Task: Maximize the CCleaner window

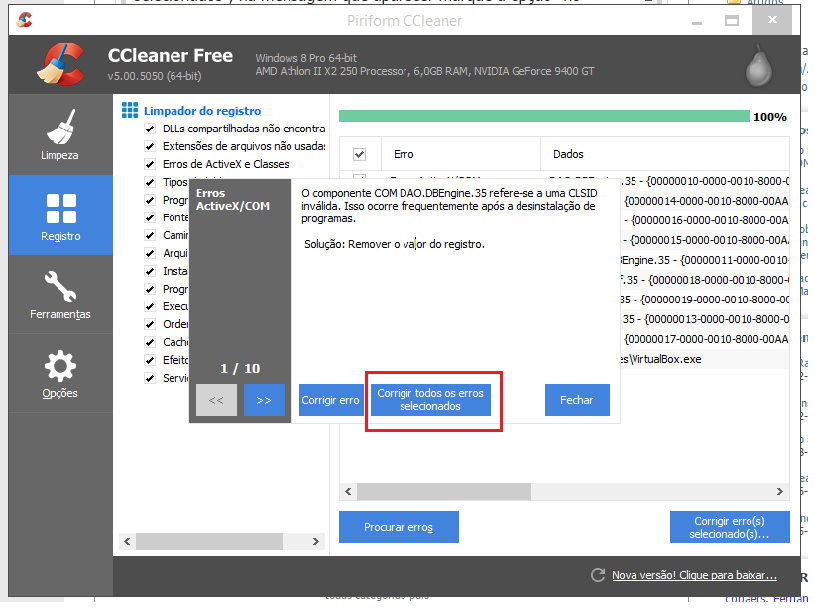Action: pyautogui.click(x=732, y=21)
